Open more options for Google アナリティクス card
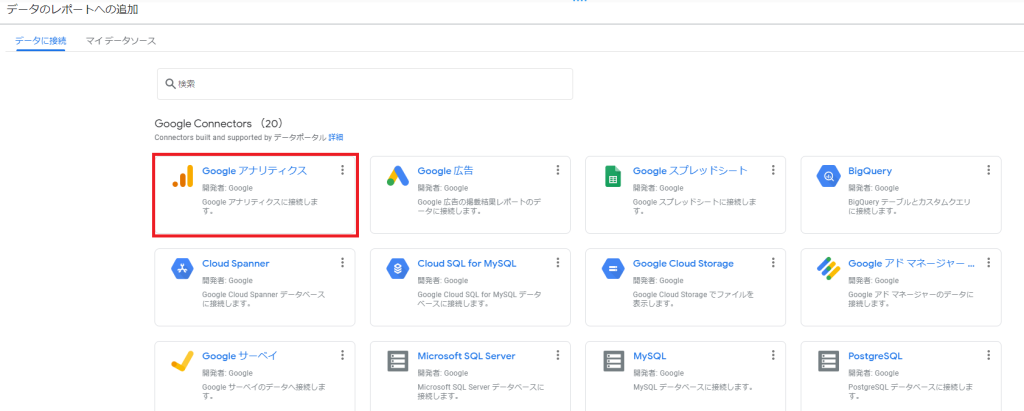 (342, 170)
